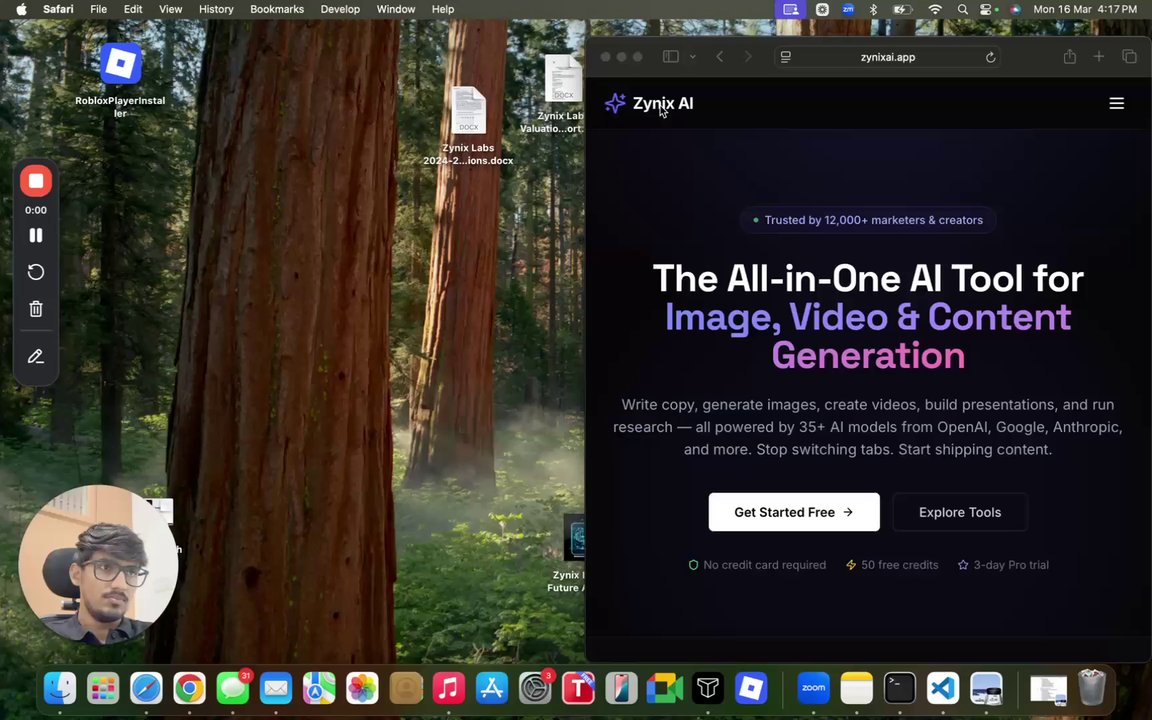Add a new tab with the plus icon
Screen dimensions: 1152x720
coord(1098,57)
